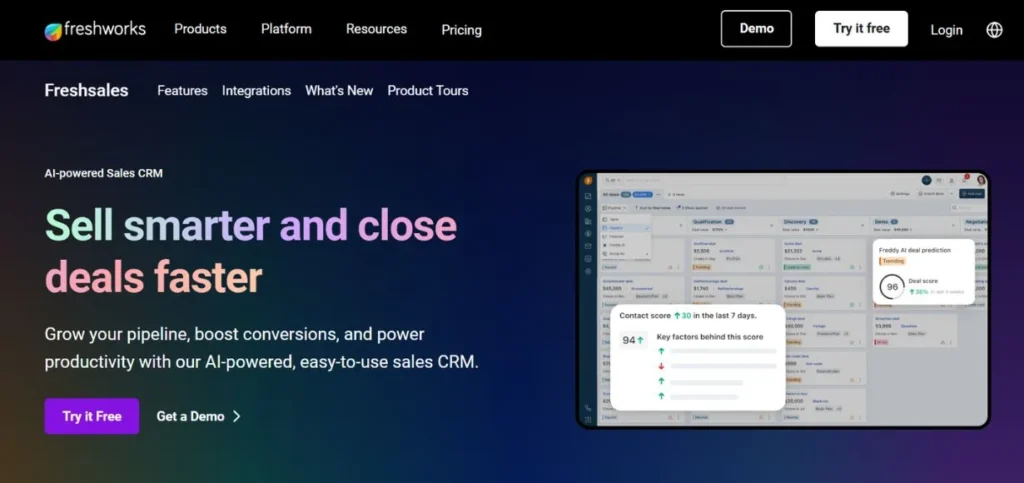Image resolution: width=1024 pixels, height=483 pixels.
Task: Go to the Pricing page
Action: tap(462, 29)
